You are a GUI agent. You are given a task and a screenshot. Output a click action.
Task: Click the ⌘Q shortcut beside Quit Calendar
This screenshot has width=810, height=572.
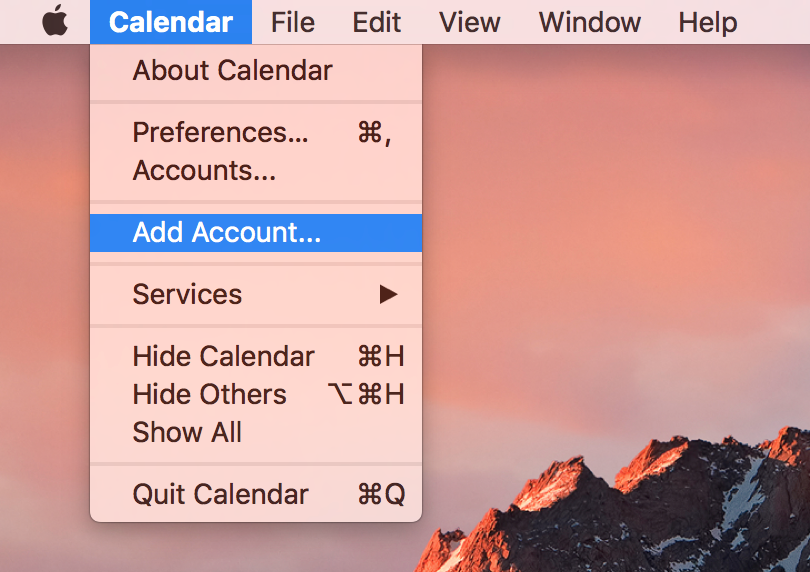pos(381,494)
